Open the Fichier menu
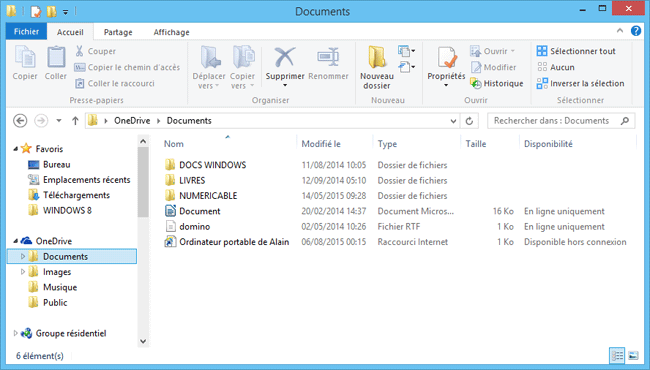Screen dimensions: 650x370 click(x=26, y=31)
